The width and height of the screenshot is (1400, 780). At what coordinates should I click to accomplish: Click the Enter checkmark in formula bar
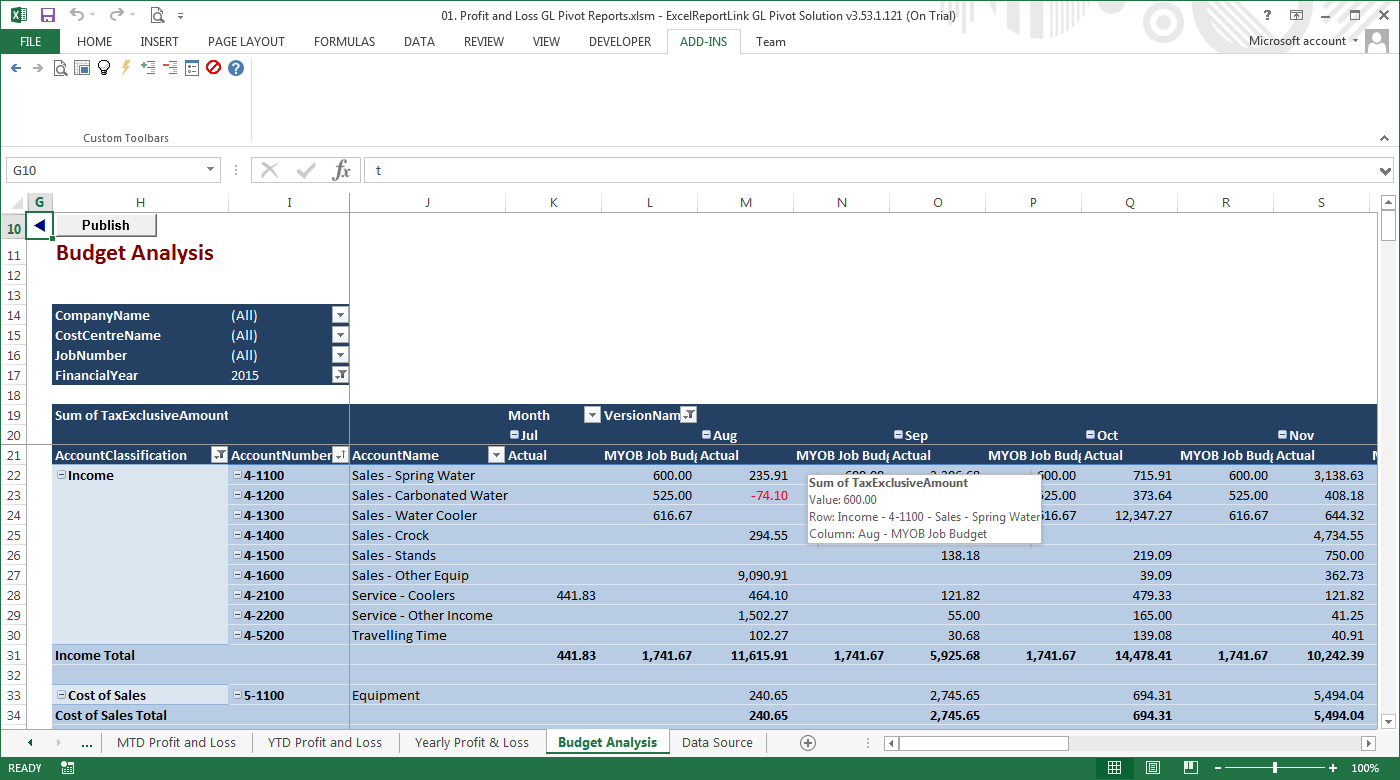[306, 170]
